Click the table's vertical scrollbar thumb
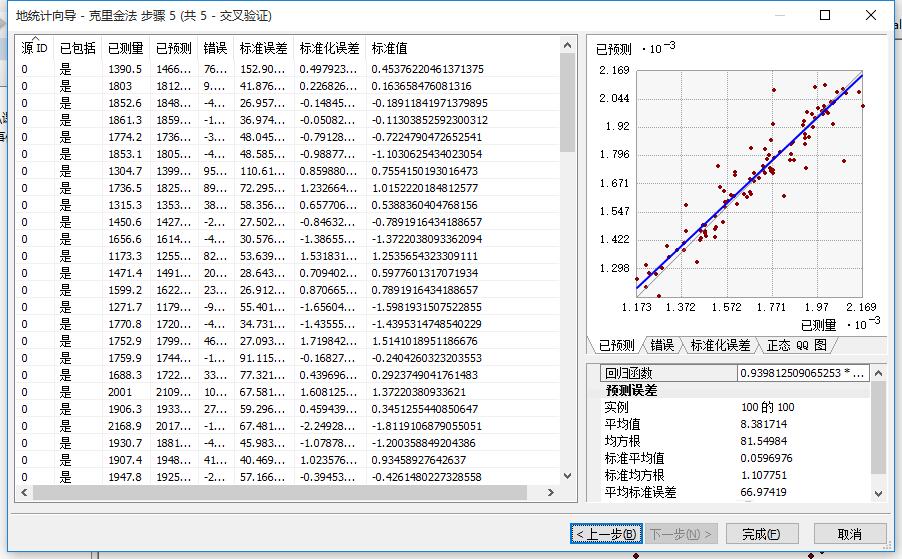Image resolution: width=902 pixels, height=559 pixels. (x=567, y=102)
